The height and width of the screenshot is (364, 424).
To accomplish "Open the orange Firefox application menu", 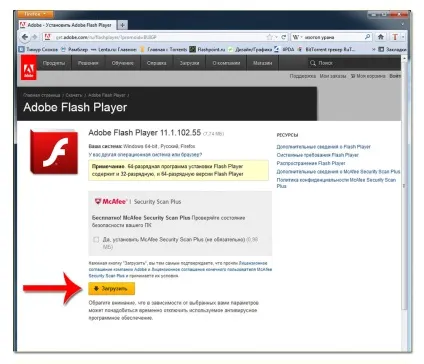I will coord(35,14).
